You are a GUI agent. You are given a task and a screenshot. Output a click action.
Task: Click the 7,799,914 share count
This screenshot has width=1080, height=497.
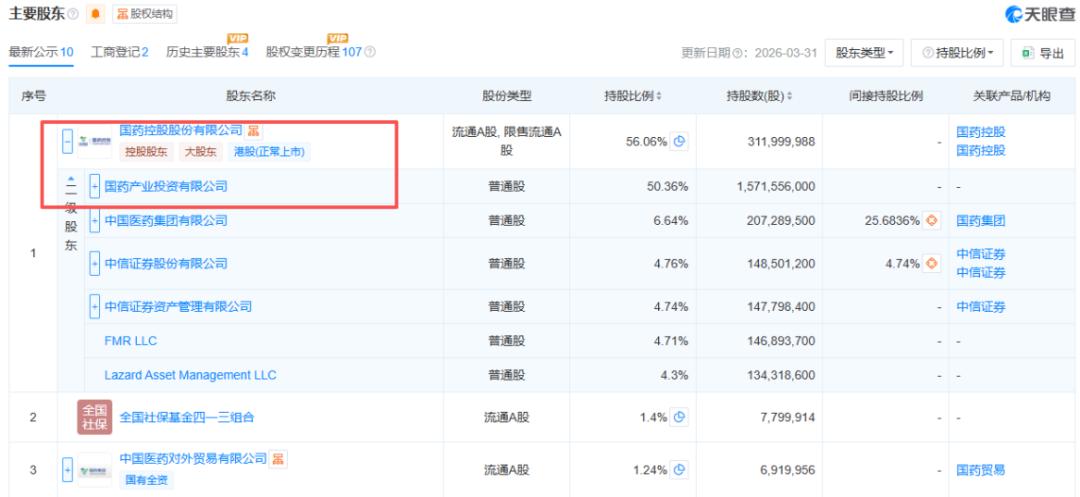tap(786, 417)
